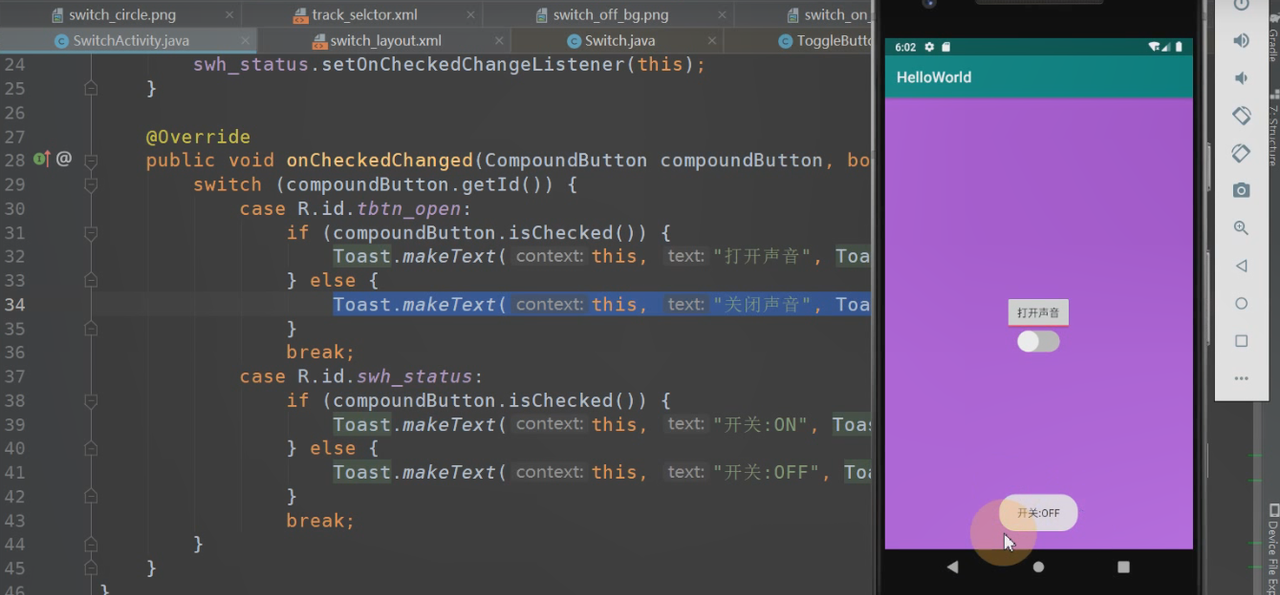Click the "关闭声音" string on line 34

click(x=761, y=304)
